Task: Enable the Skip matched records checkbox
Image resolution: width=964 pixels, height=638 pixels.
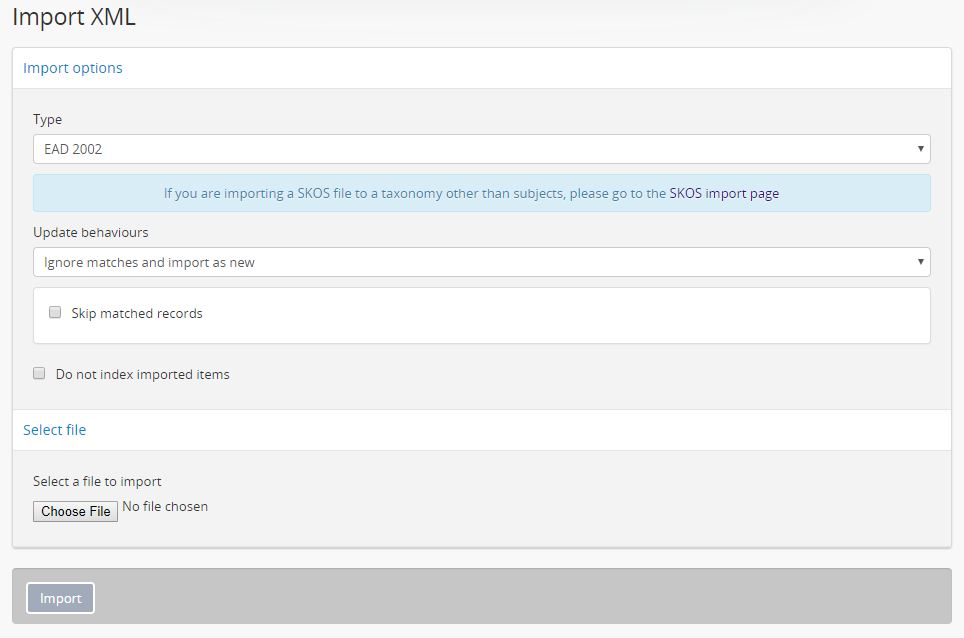Action: (x=55, y=312)
